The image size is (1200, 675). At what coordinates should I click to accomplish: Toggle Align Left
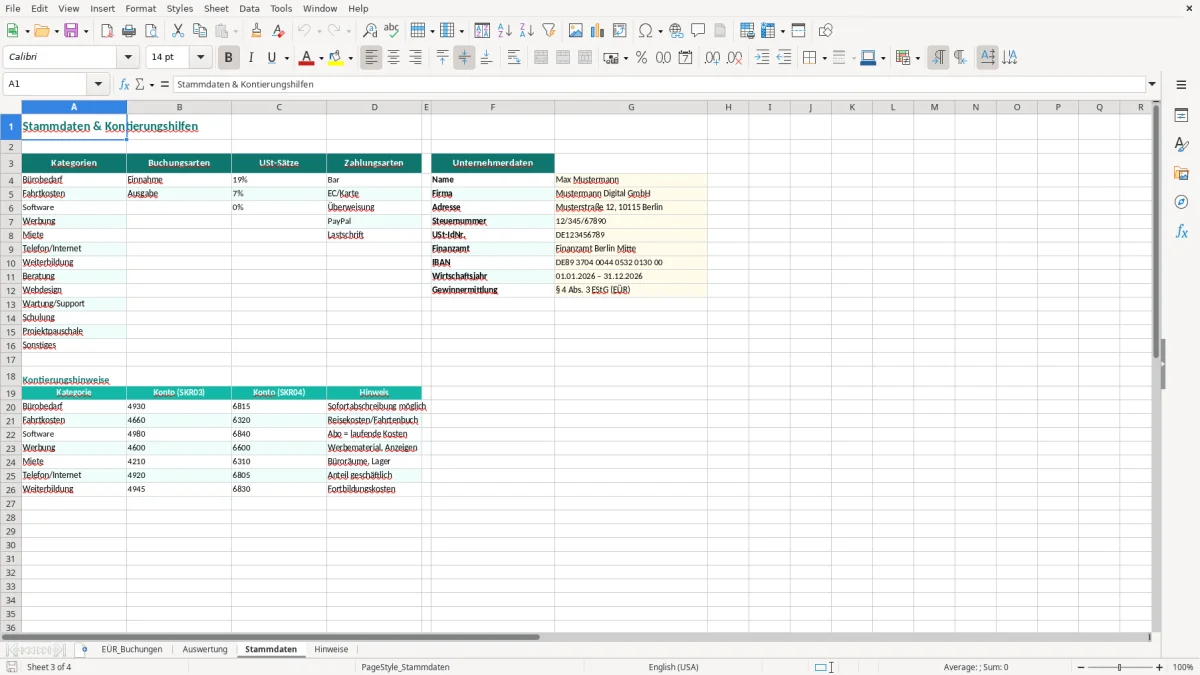pyautogui.click(x=371, y=58)
